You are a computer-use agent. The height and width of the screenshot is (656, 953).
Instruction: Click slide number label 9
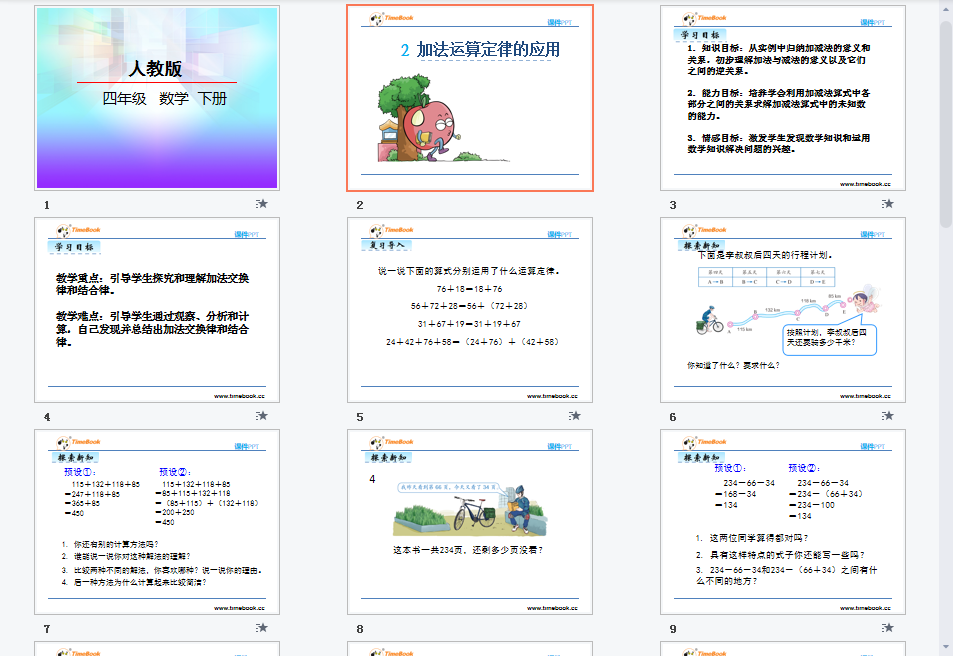coord(673,630)
